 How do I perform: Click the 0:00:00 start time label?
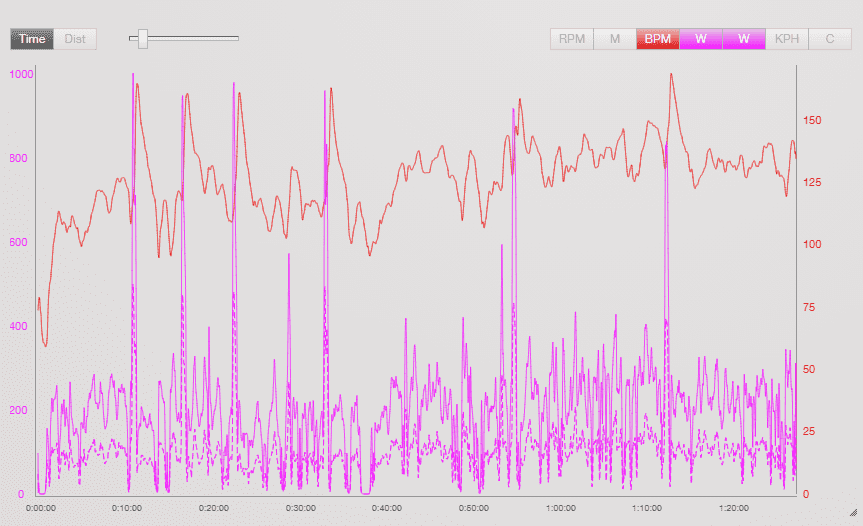click(40, 508)
